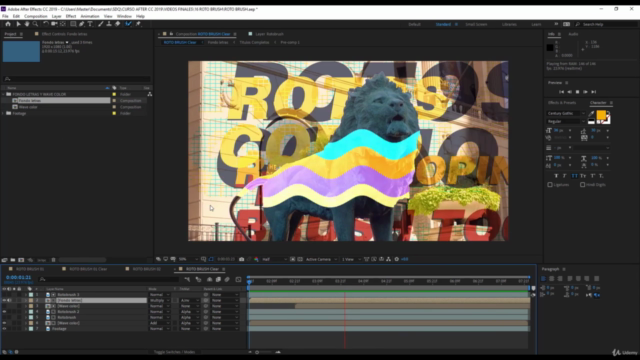Open the graph editor icon in timeline

click(x=238, y=280)
